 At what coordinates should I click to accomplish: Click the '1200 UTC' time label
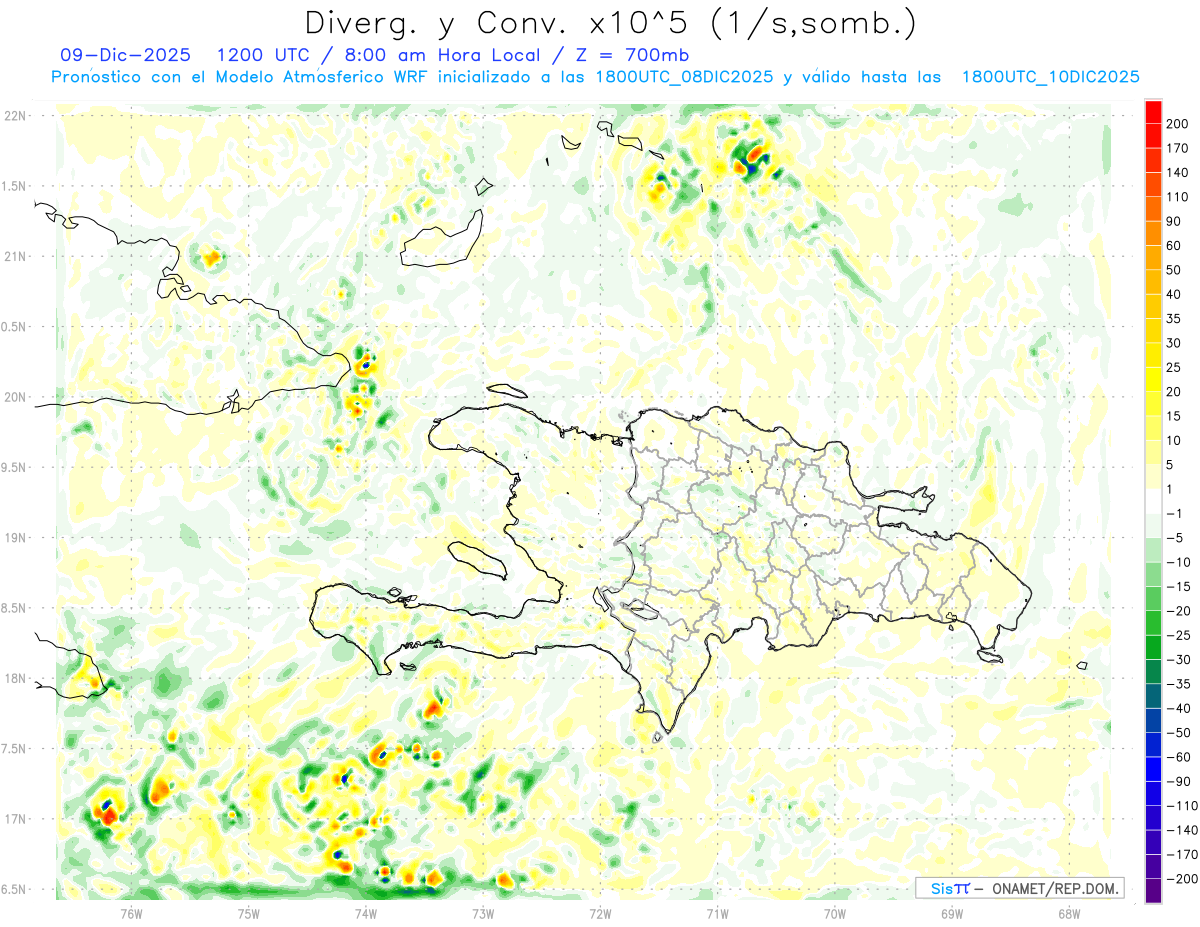coord(262,55)
